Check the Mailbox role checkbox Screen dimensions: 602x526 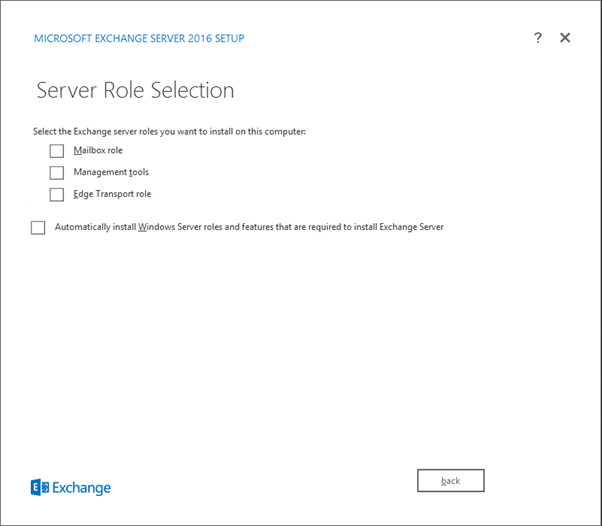(x=57, y=151)
